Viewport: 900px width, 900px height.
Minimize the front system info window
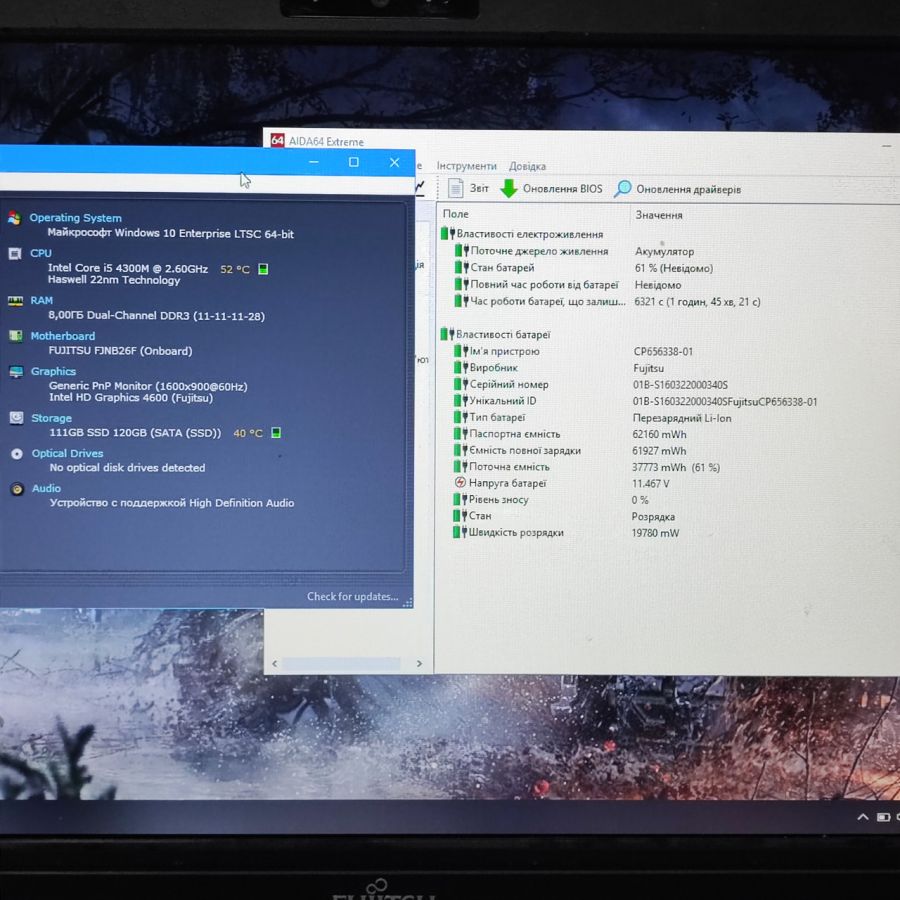coord(313,162)
